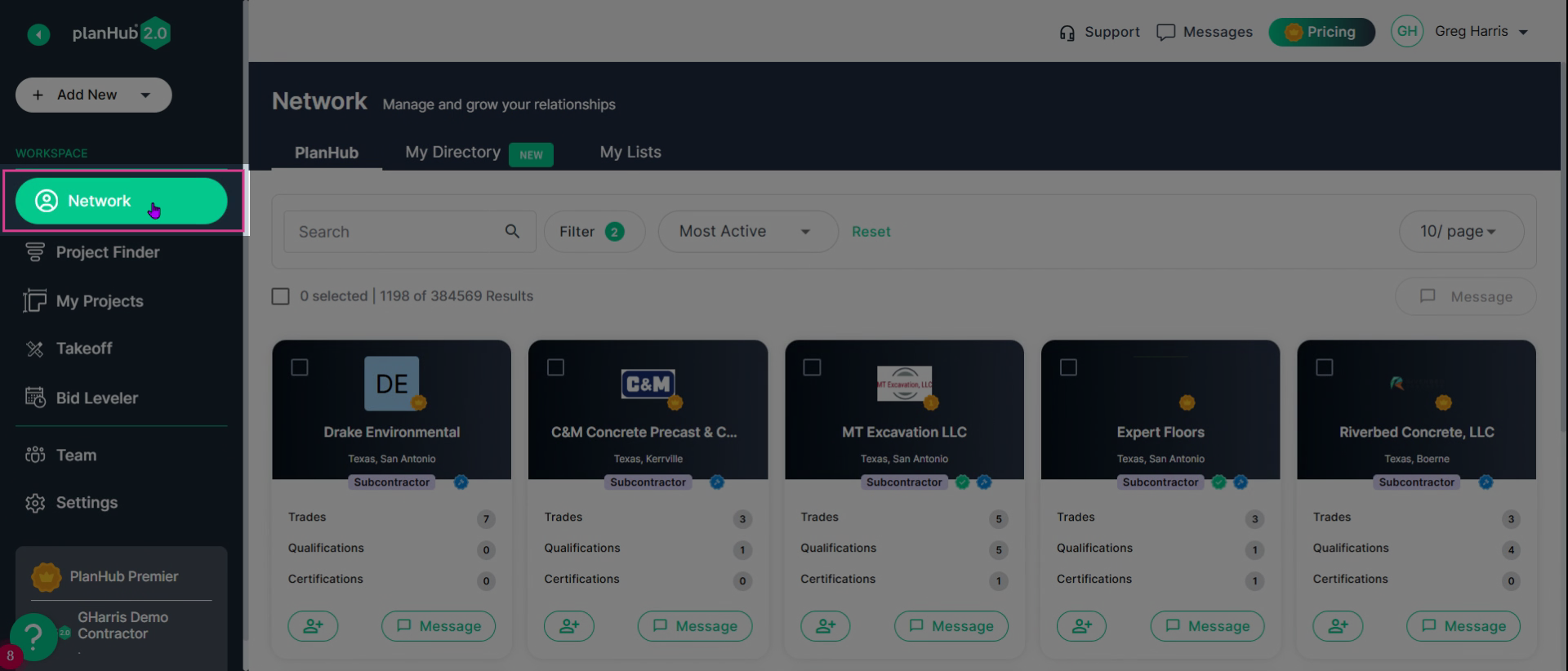
Task: Click the GH user avatar
Action: tap(1407, 32)
